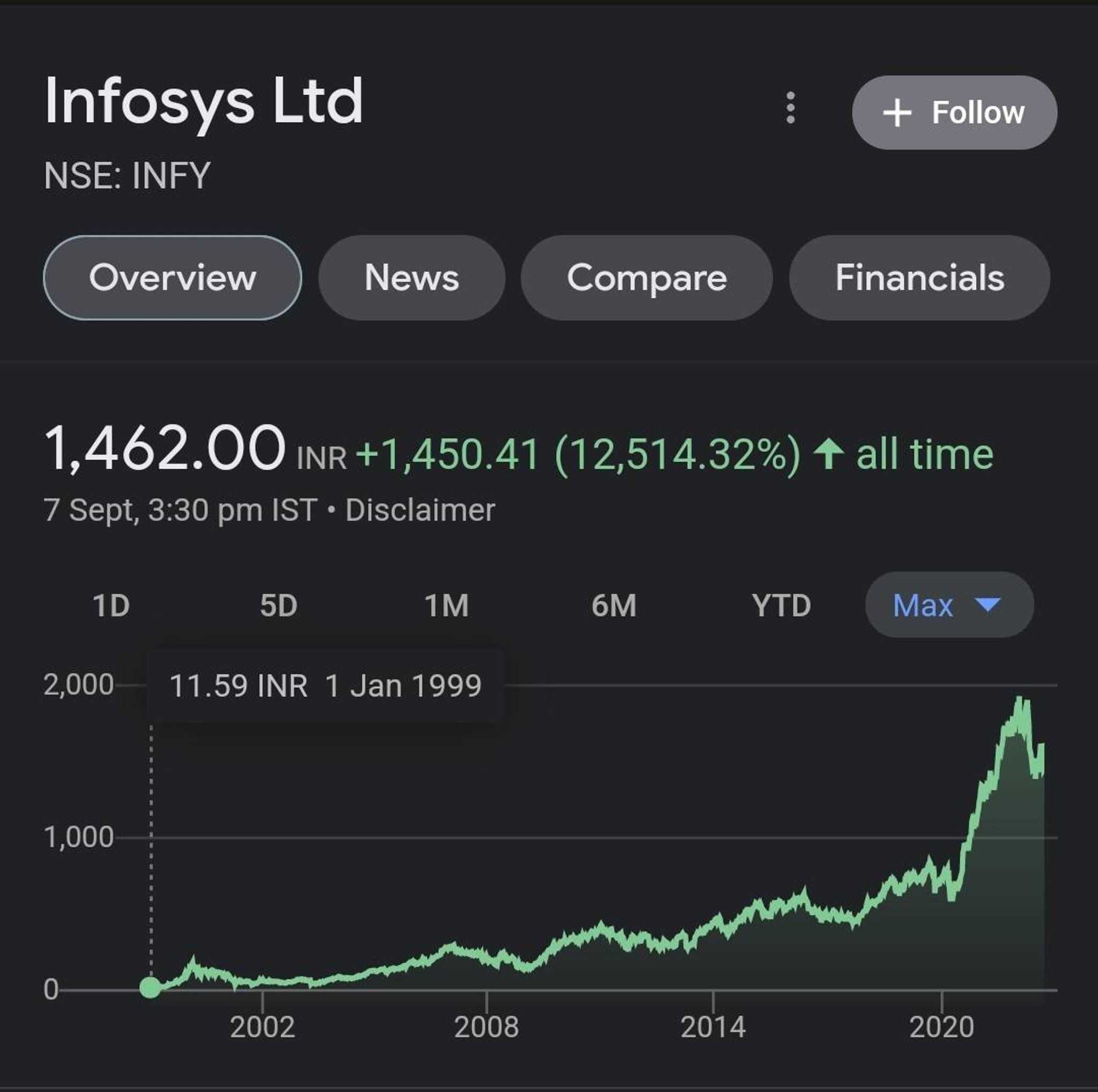
Task: Click the 2002 x-axis label
Action: [263, 1027]
